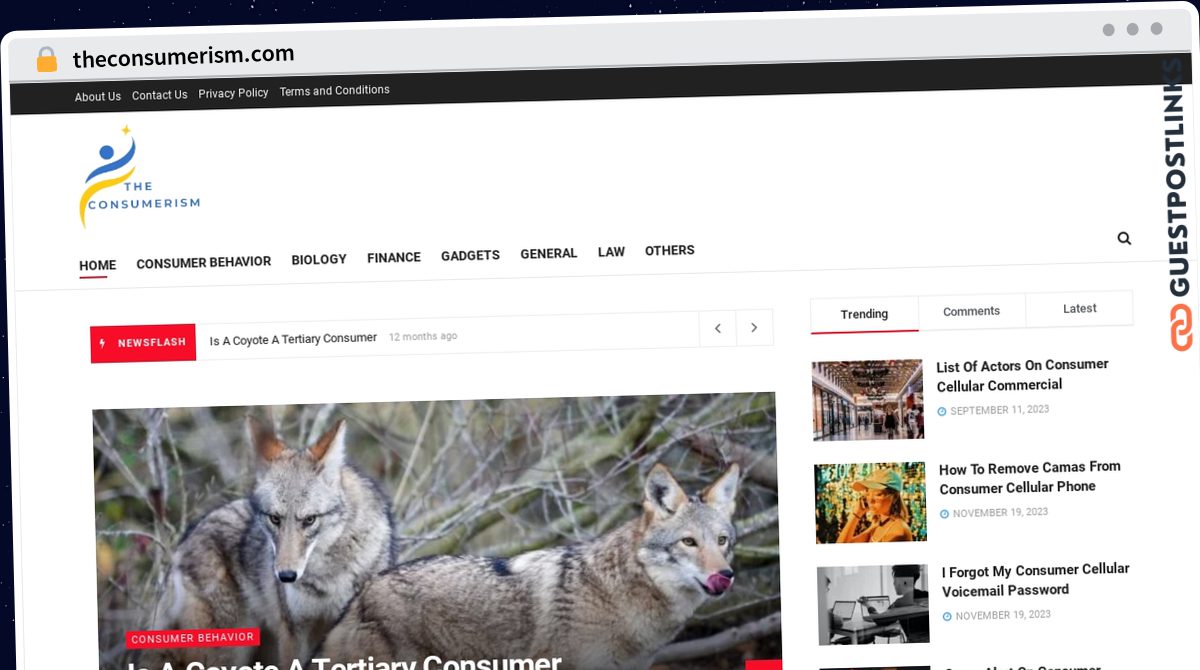Open Consumer Behavior menu

[204, 262]
